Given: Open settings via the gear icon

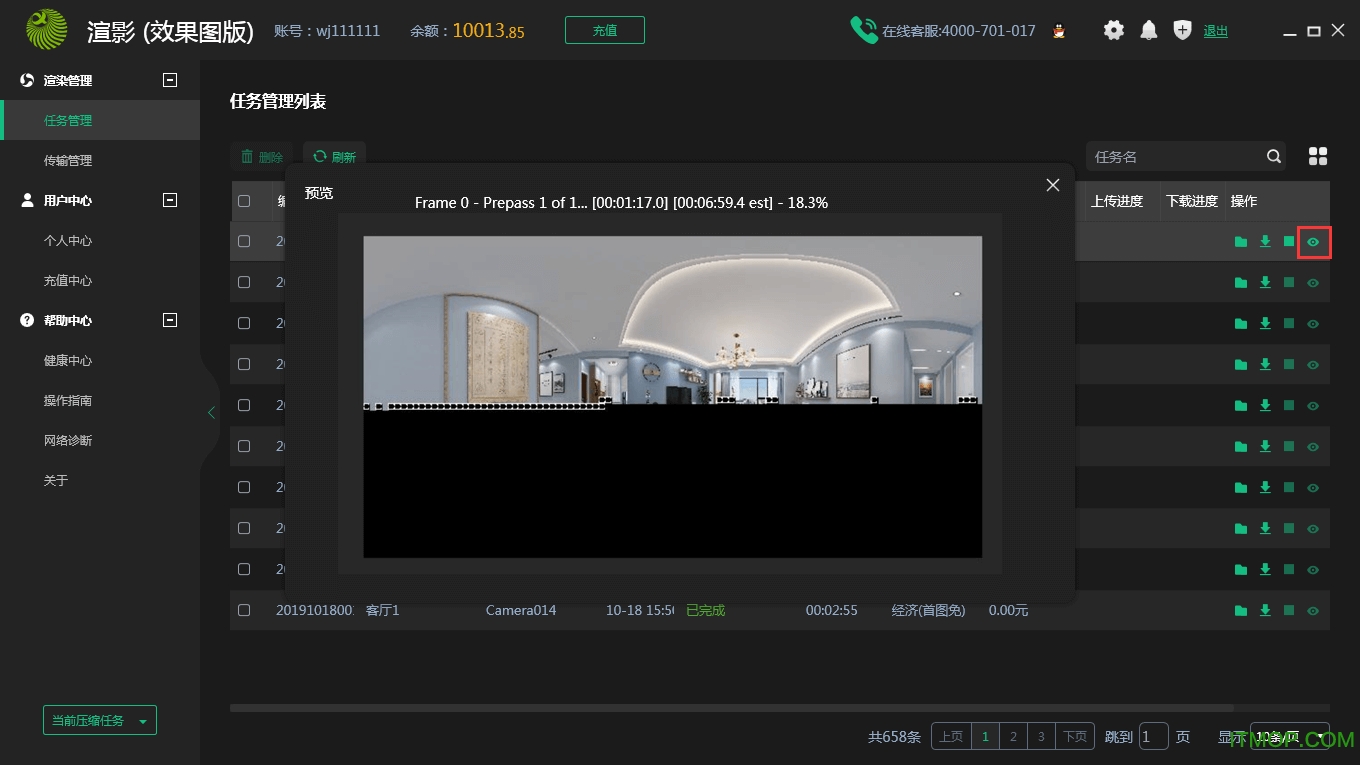Looking at the screenshot, I should [1113, 30].
